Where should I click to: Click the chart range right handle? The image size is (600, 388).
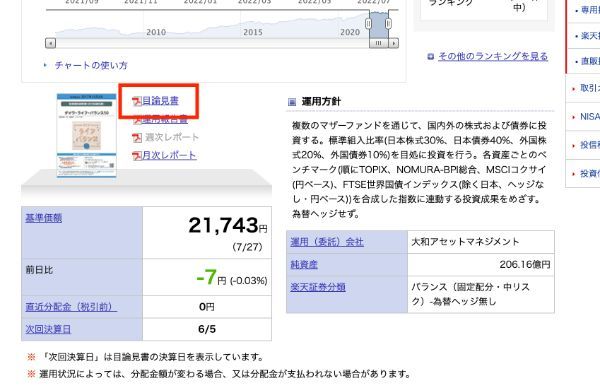(x=388, y=24)
